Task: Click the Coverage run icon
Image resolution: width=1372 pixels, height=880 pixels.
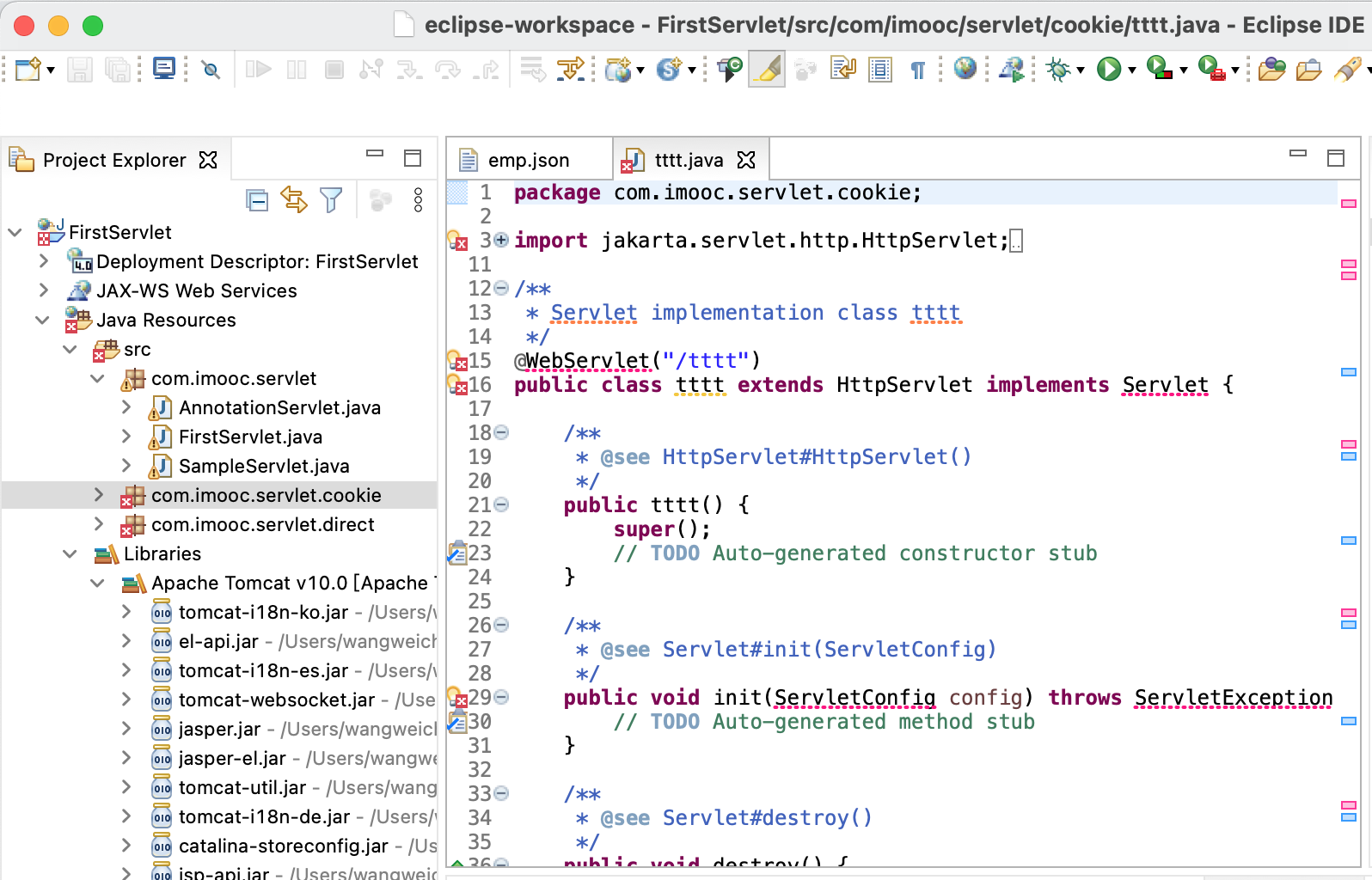Action: click(x=1161, y=69)
